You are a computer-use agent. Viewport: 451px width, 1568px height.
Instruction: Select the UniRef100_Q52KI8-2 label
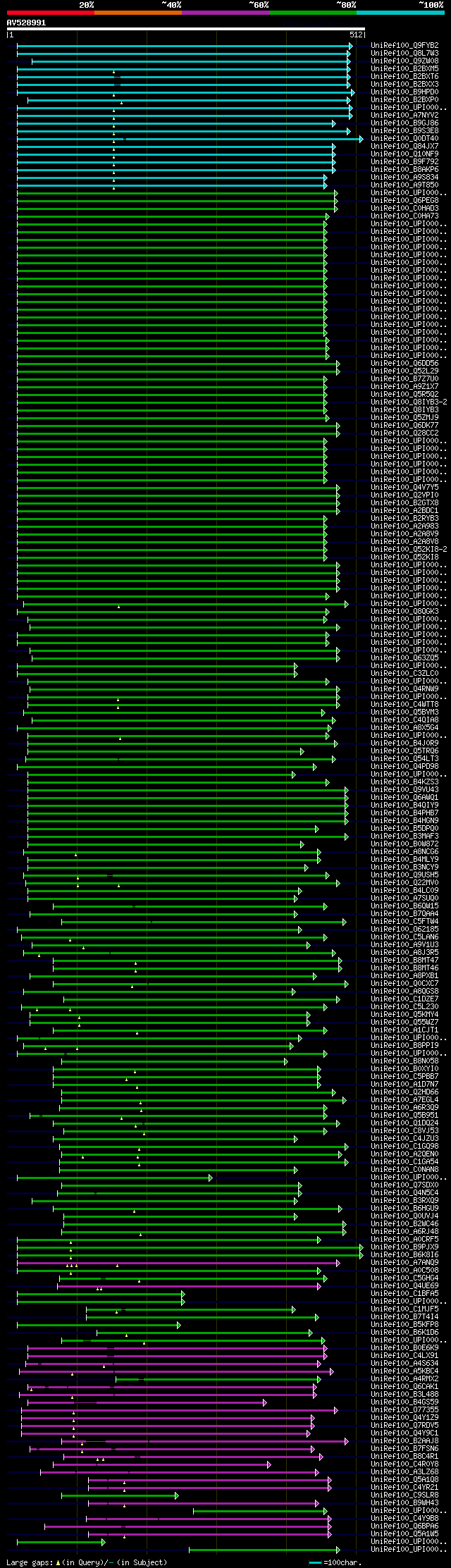(409, 550)
